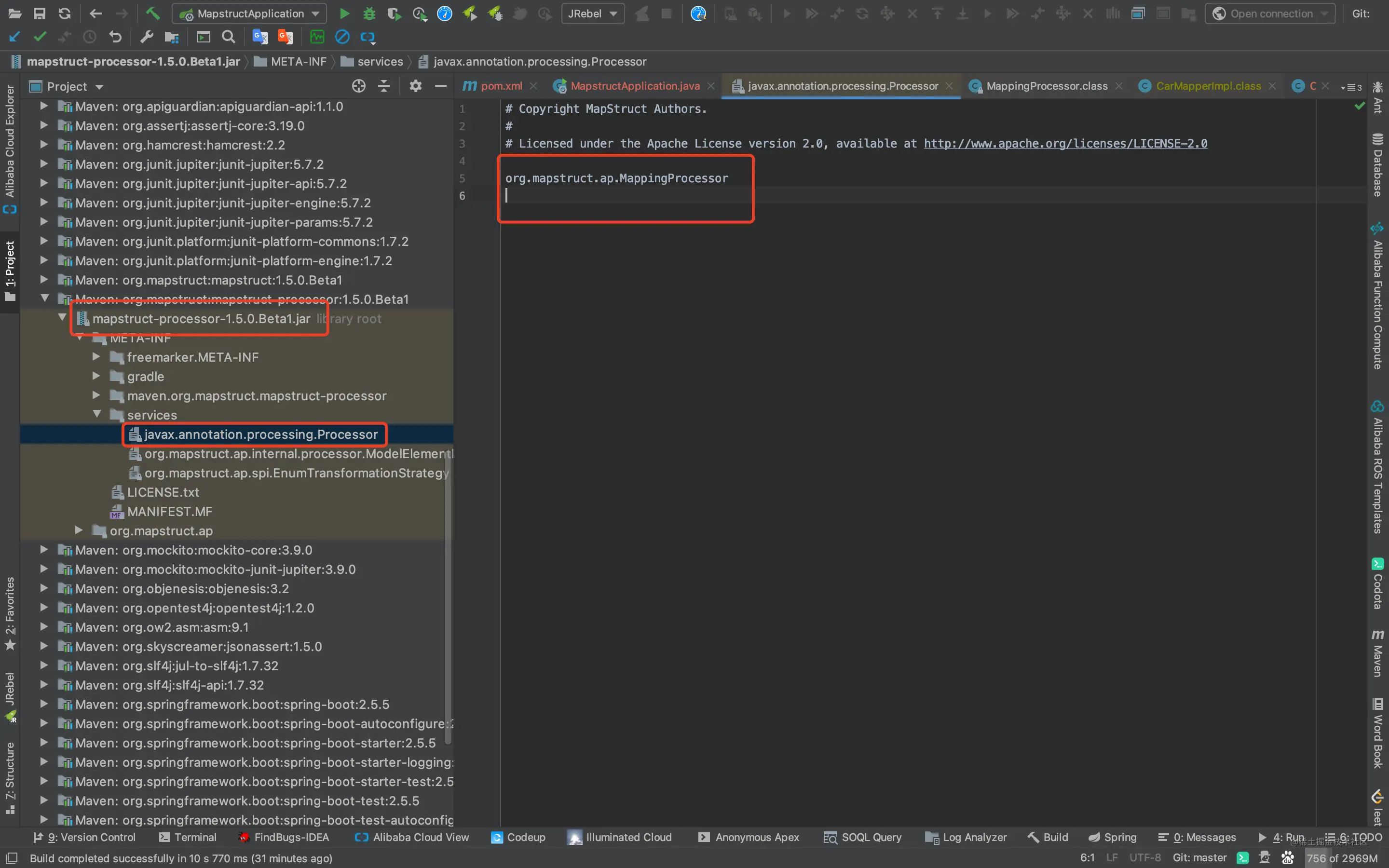Open the search magnifier in the toolbar
The height and width of the screenshot is (868, 1389).
click(229, 37)
